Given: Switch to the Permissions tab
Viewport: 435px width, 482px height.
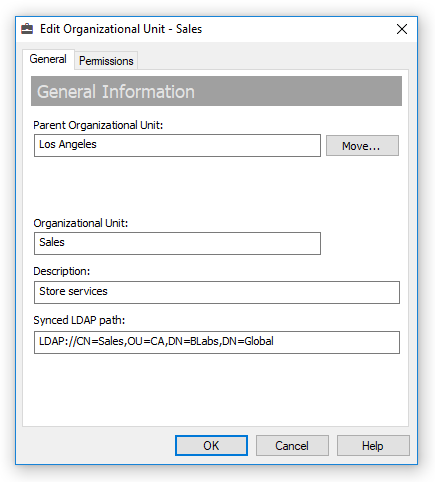Looking at the screenshot, I should [106, 61].
